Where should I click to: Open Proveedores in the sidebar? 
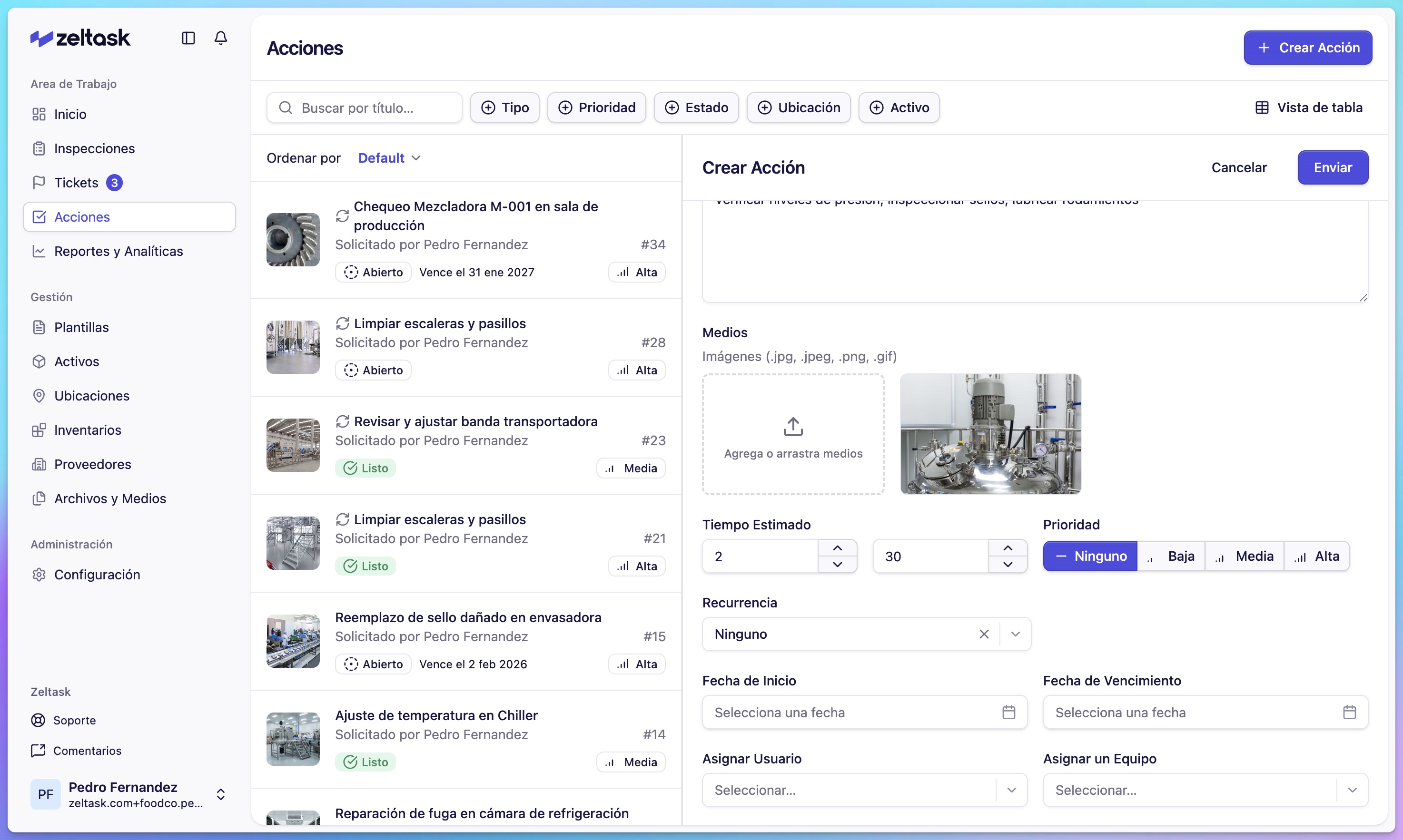(129, 464)
